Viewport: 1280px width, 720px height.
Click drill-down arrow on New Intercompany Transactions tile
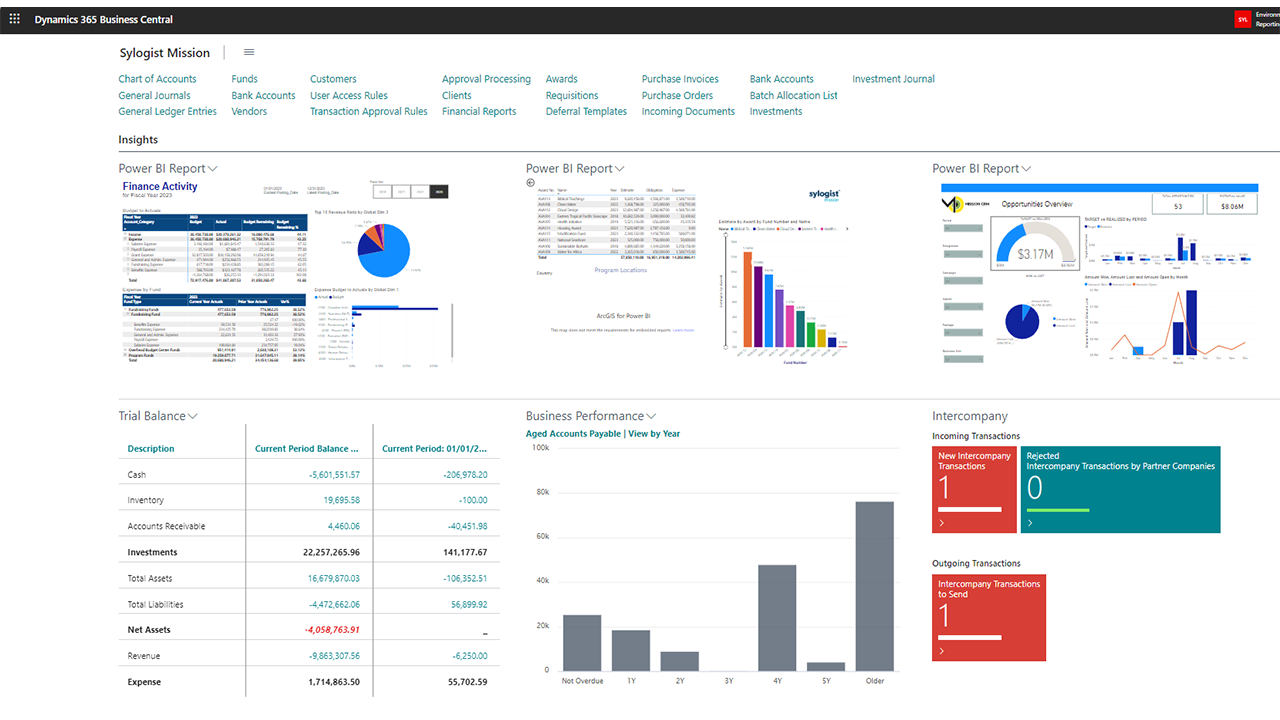(x=940, y=523)
